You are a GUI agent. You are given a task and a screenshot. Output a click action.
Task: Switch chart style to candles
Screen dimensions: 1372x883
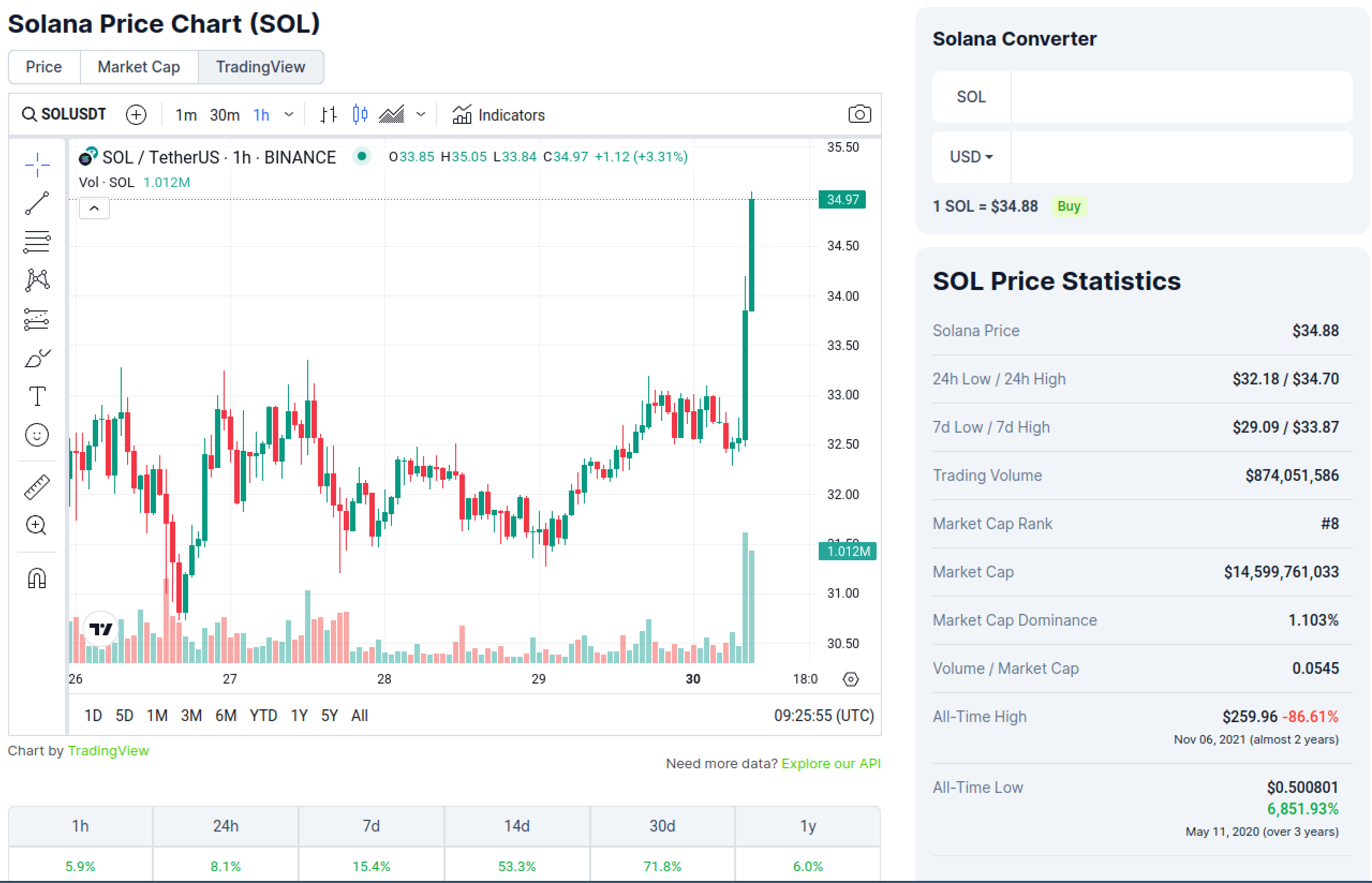click(359, 115)
